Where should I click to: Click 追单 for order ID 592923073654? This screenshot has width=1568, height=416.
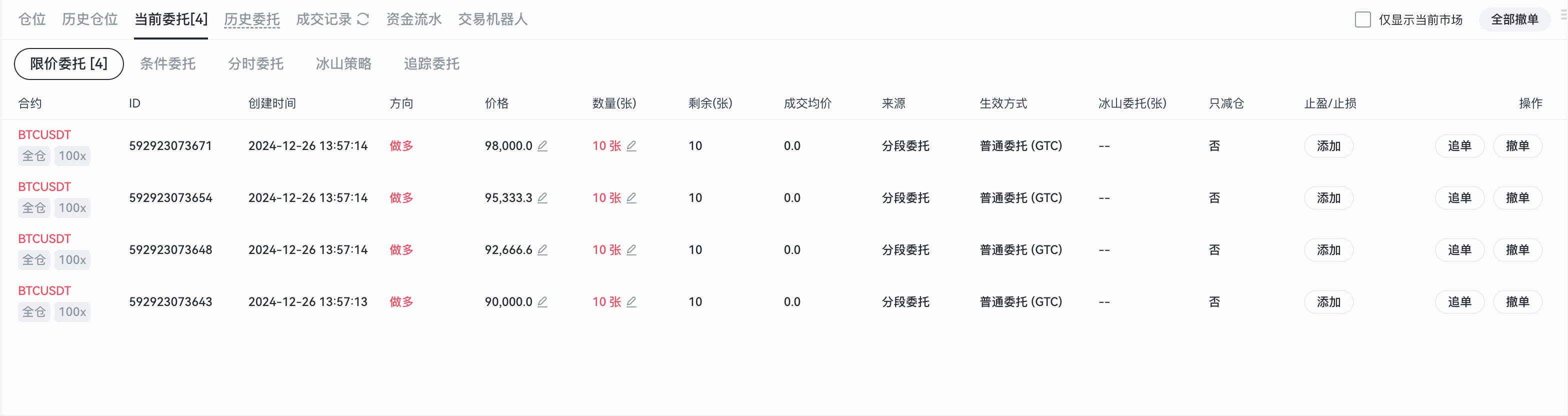pyautogui.click(x=1459, y=198)
